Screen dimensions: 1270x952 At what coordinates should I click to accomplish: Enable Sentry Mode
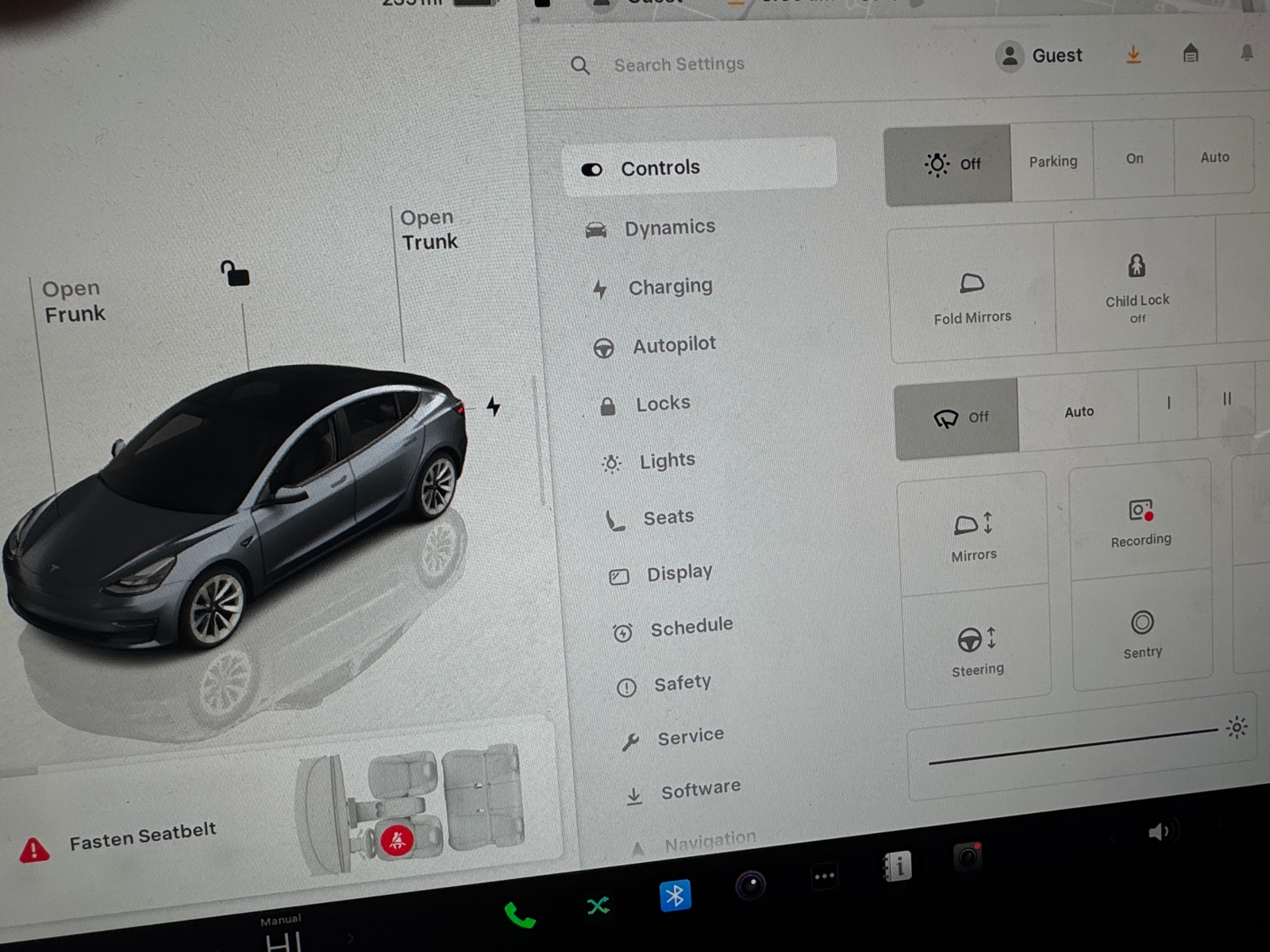point(1141,633)
